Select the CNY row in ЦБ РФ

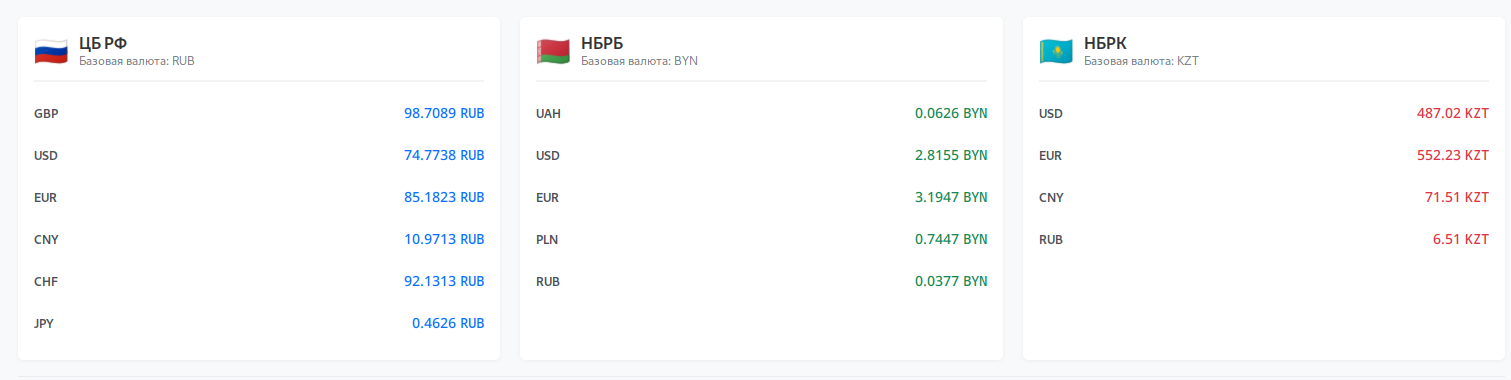pyautogui.click(x=259, y=240)
